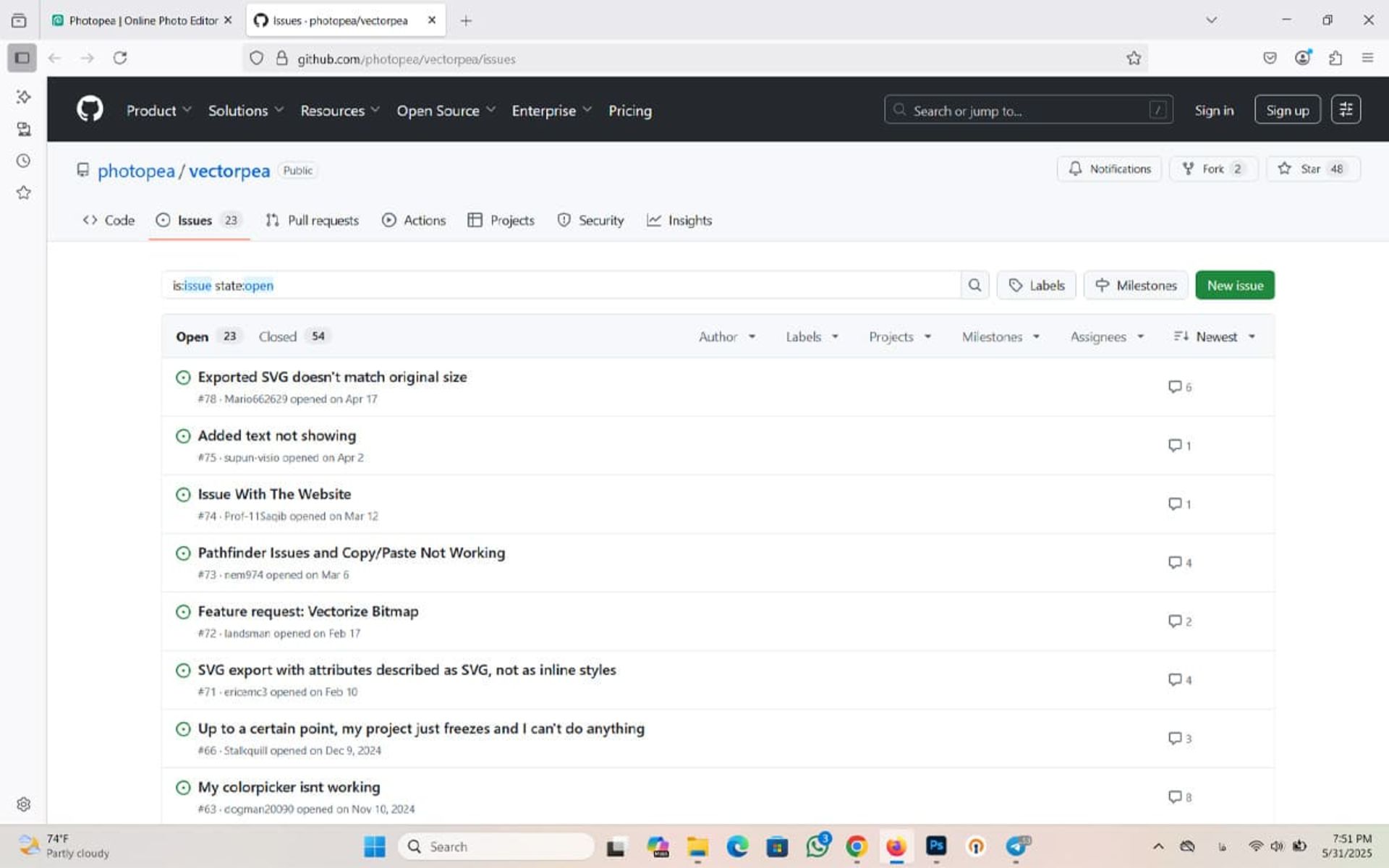This screenshot has height=868, width=1389.
Task: List all open browser tabs
Action: (1211, 20)
